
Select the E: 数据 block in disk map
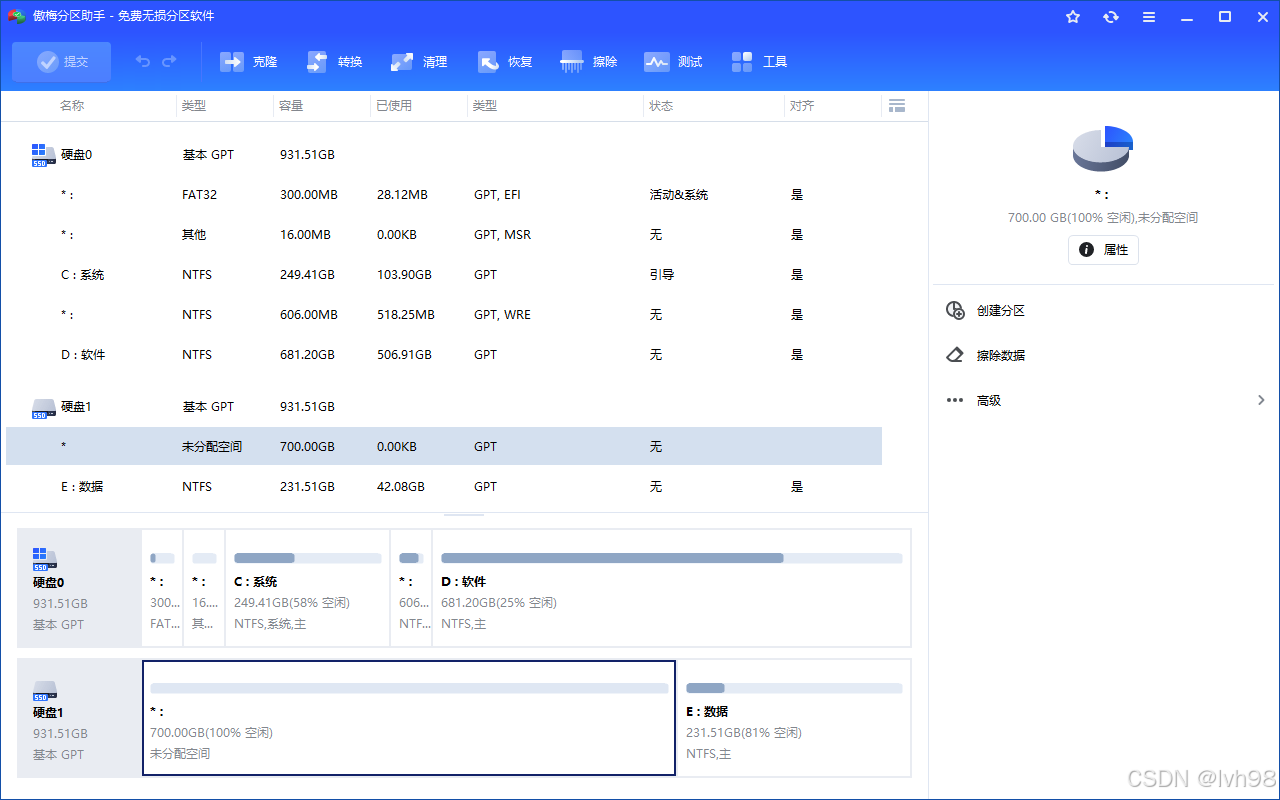794,718
